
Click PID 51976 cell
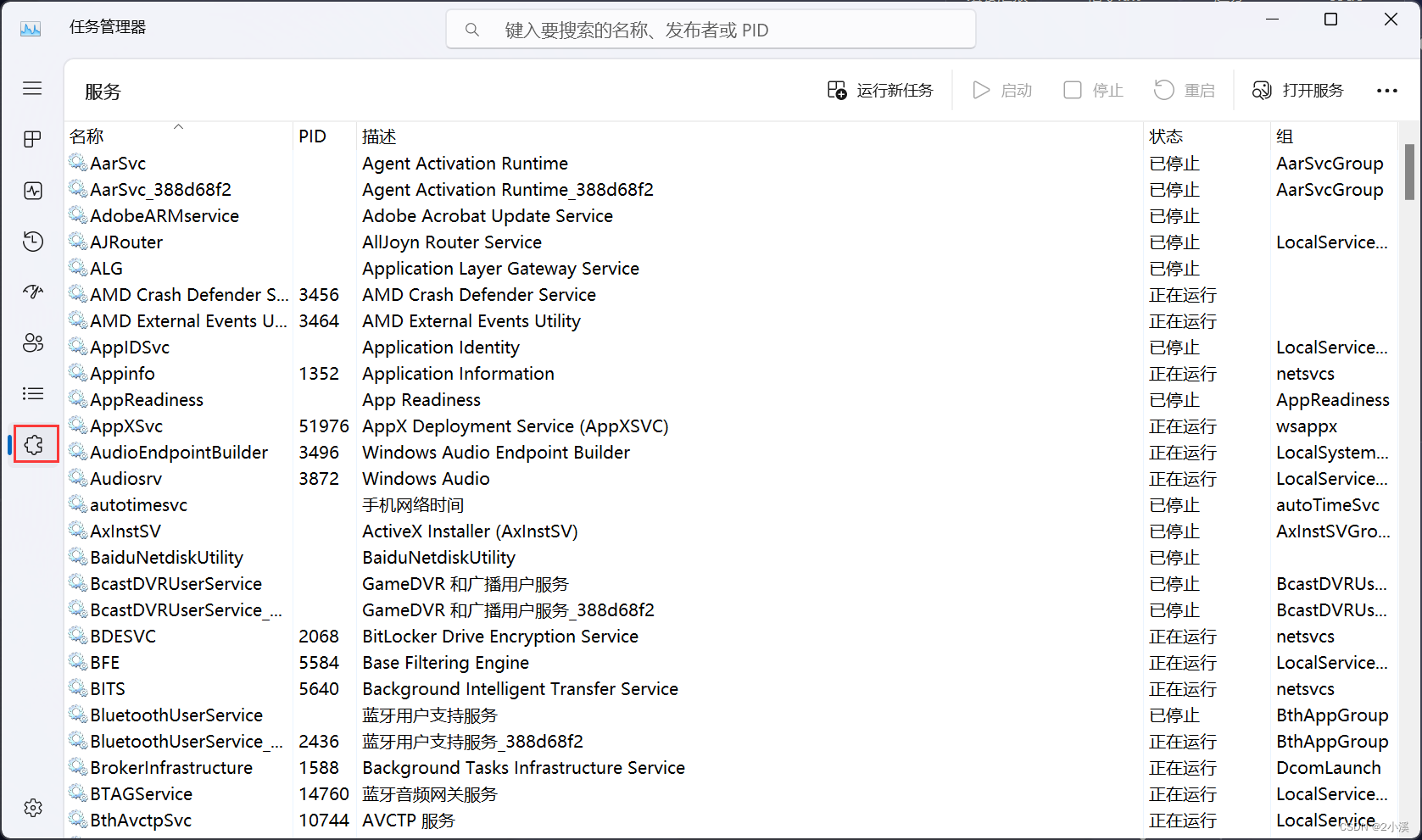pos(324,426)
